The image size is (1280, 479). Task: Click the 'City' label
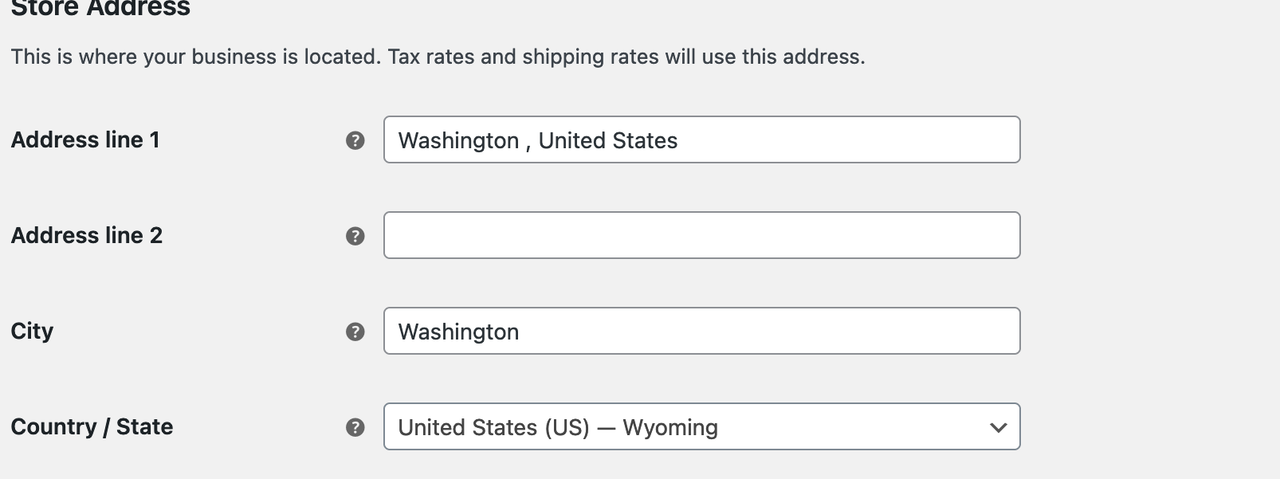32,331
